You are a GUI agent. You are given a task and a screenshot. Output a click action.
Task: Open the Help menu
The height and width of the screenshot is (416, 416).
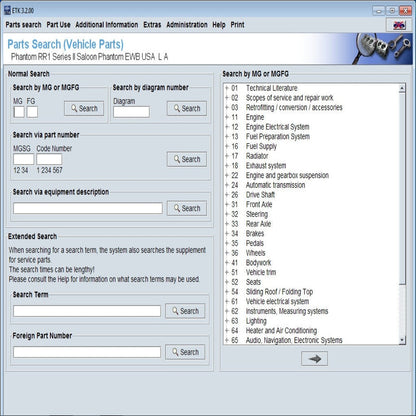tap(219, 25)
